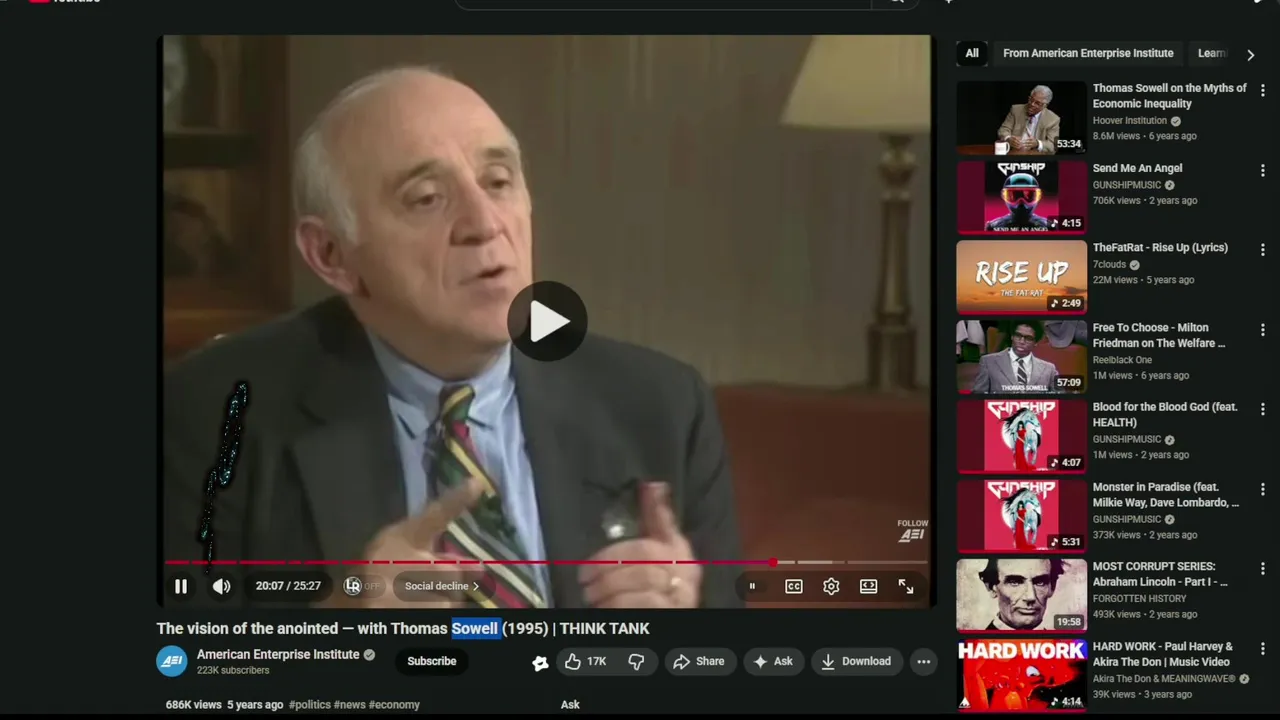Switch to theater mode
Image resolution: width=1280 pixels, height=720 pixels.
click(868, 587)
